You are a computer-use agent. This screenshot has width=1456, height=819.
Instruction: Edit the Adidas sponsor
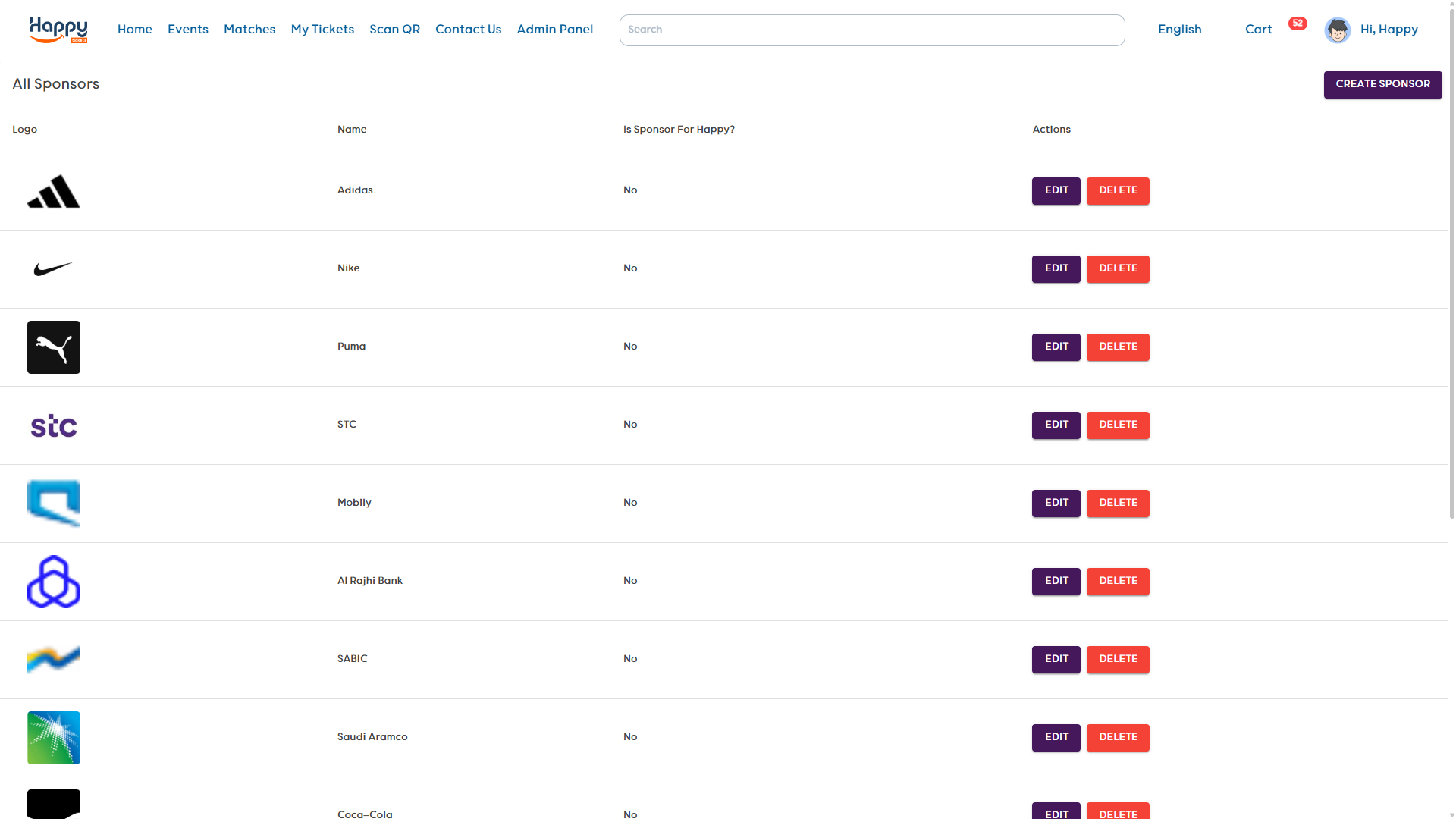pyautogui.click(x=1056, y=190)
